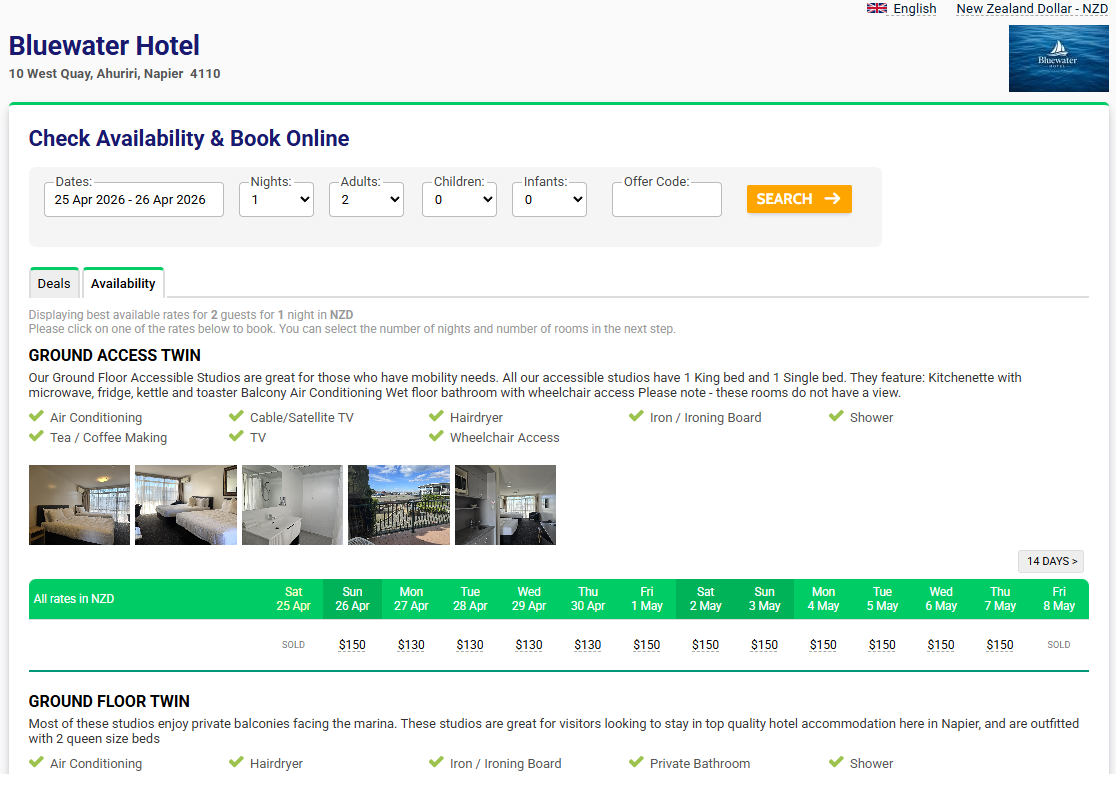Book the $150 rate for Thu 7 May

coord(1000,645)
